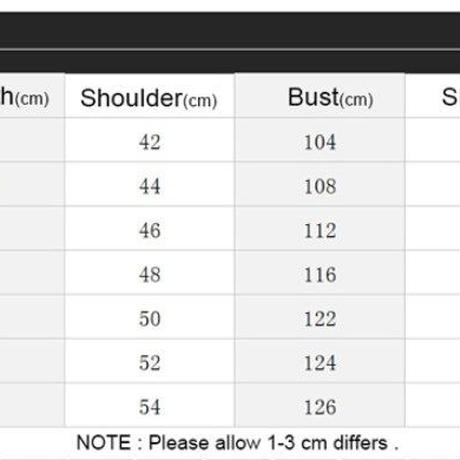
Task: Click bust value 116 cell
Action: tap(320, 272)
